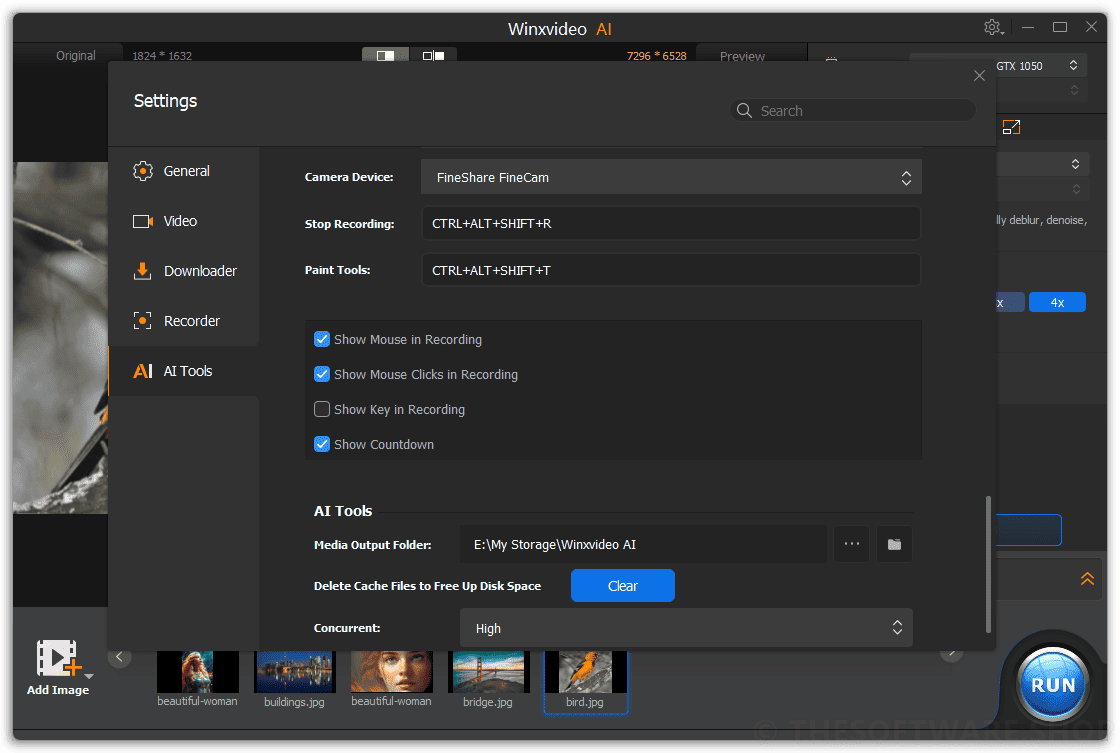Close the Settings dialog
Image resolution: width=1120 pixels, height=753 pixels.
pyautogui.click(x=979, y=76)
